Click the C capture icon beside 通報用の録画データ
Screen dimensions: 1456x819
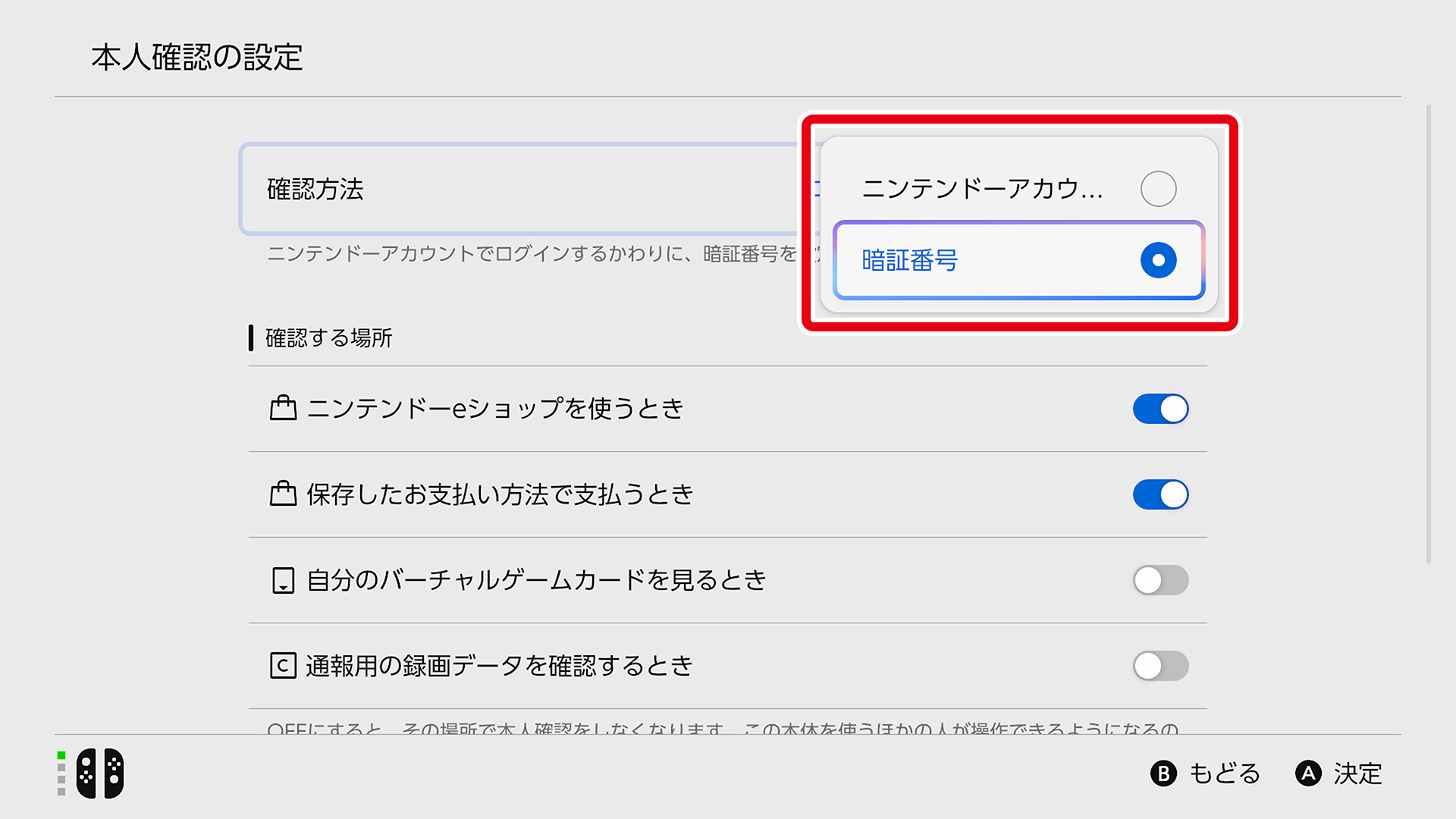tap(283, 666)
